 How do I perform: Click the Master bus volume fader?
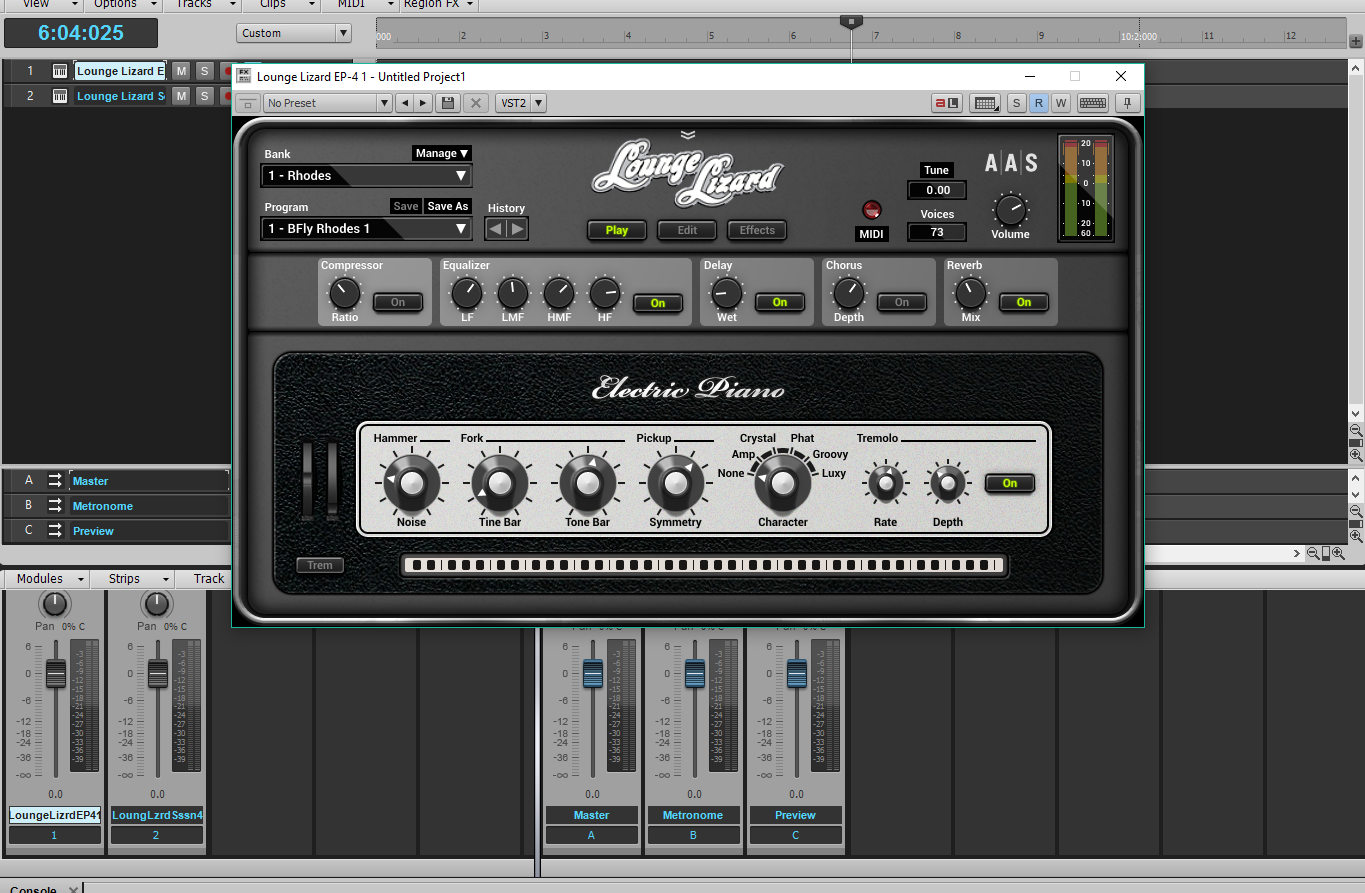593,674
